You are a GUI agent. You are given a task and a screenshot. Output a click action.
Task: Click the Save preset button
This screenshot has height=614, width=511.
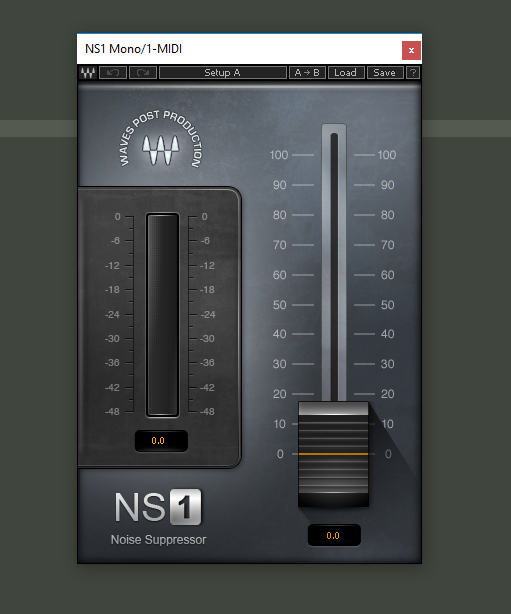pos(385,73)
